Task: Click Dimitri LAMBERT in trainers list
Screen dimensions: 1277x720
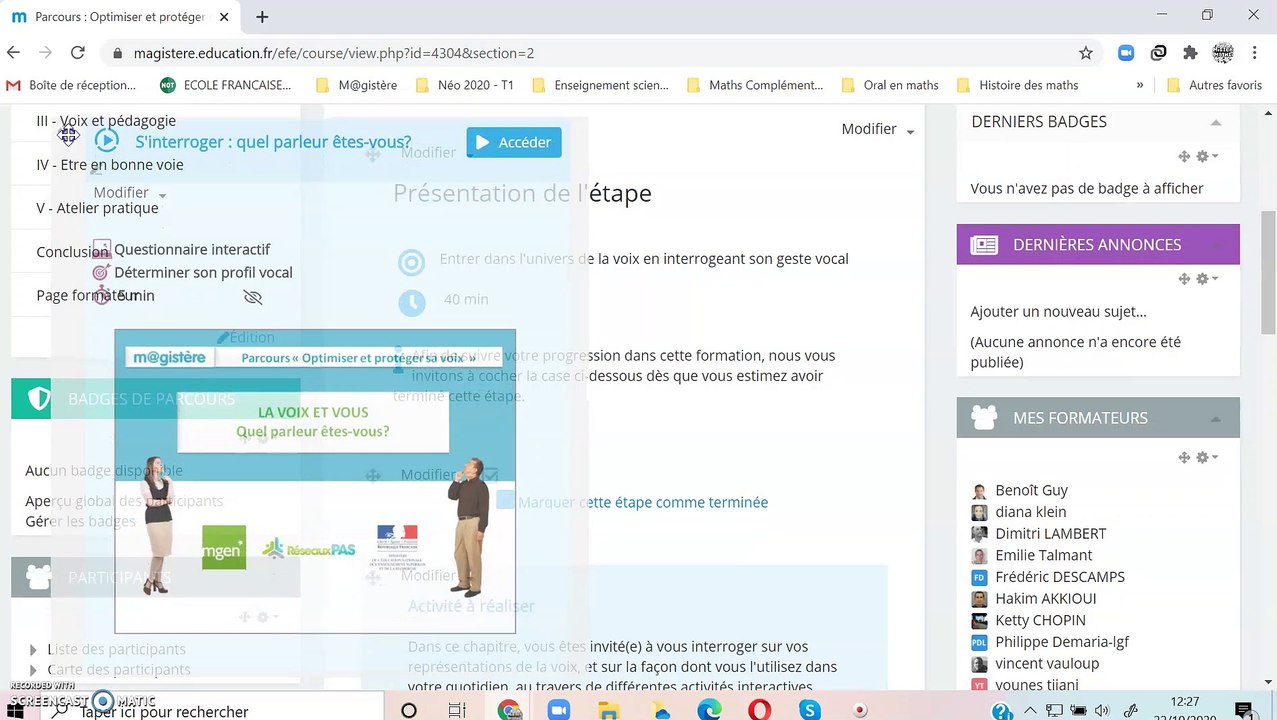Action: pos(1050,534)
